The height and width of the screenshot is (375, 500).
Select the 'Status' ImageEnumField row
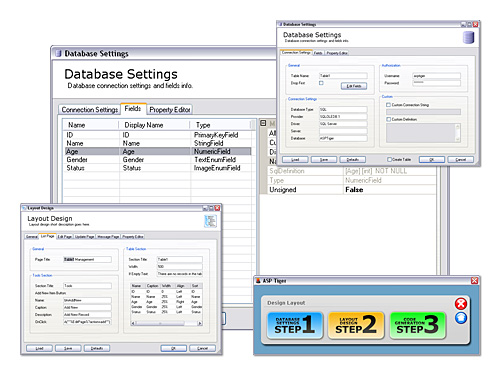click(158, 168)
